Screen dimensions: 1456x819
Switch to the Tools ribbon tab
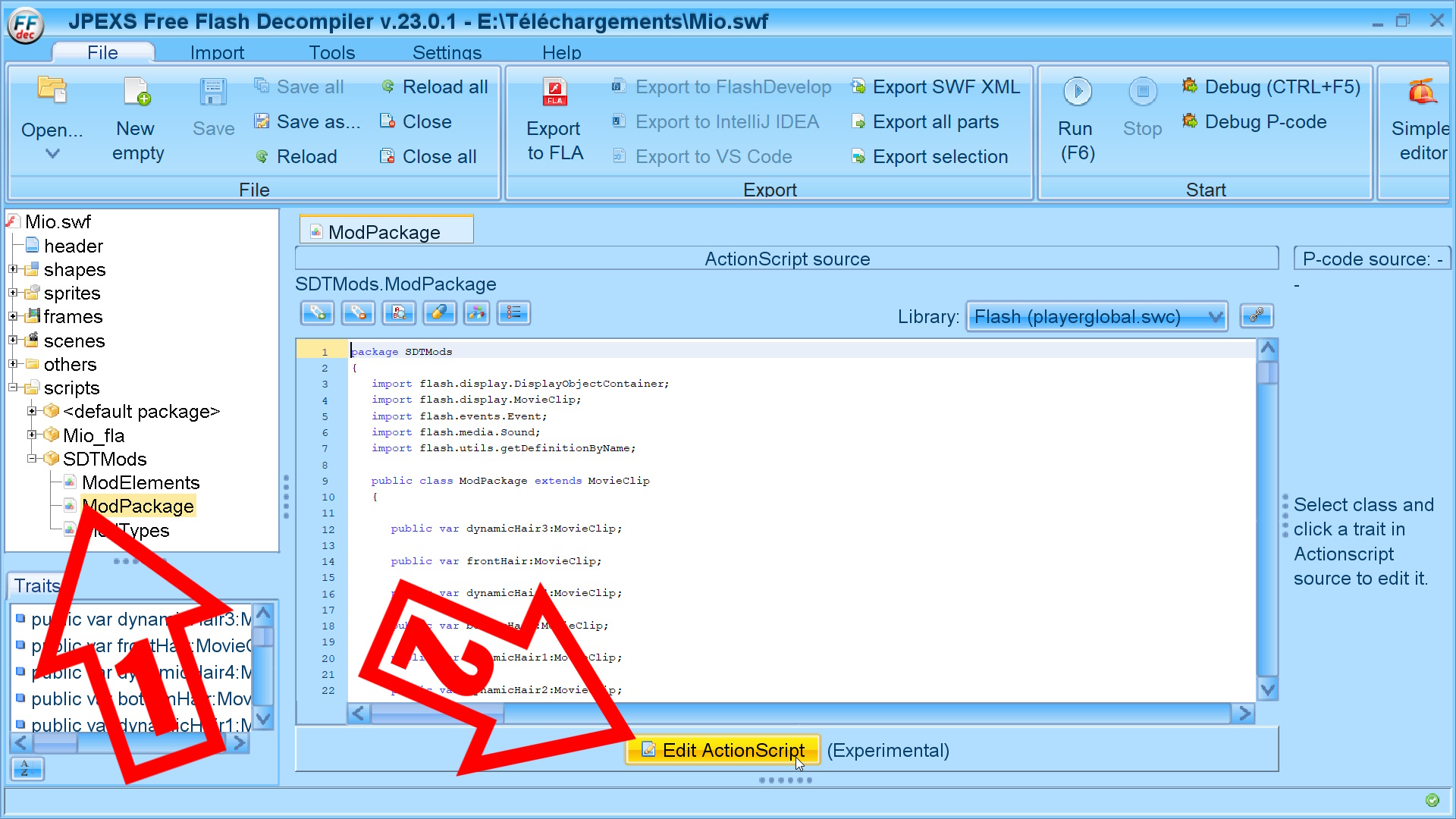331,52
